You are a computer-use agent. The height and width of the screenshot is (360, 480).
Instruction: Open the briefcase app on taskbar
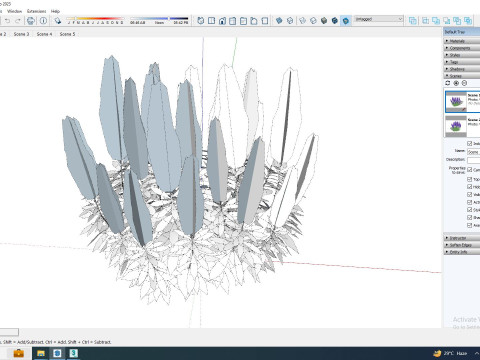(x=18, y=353)
